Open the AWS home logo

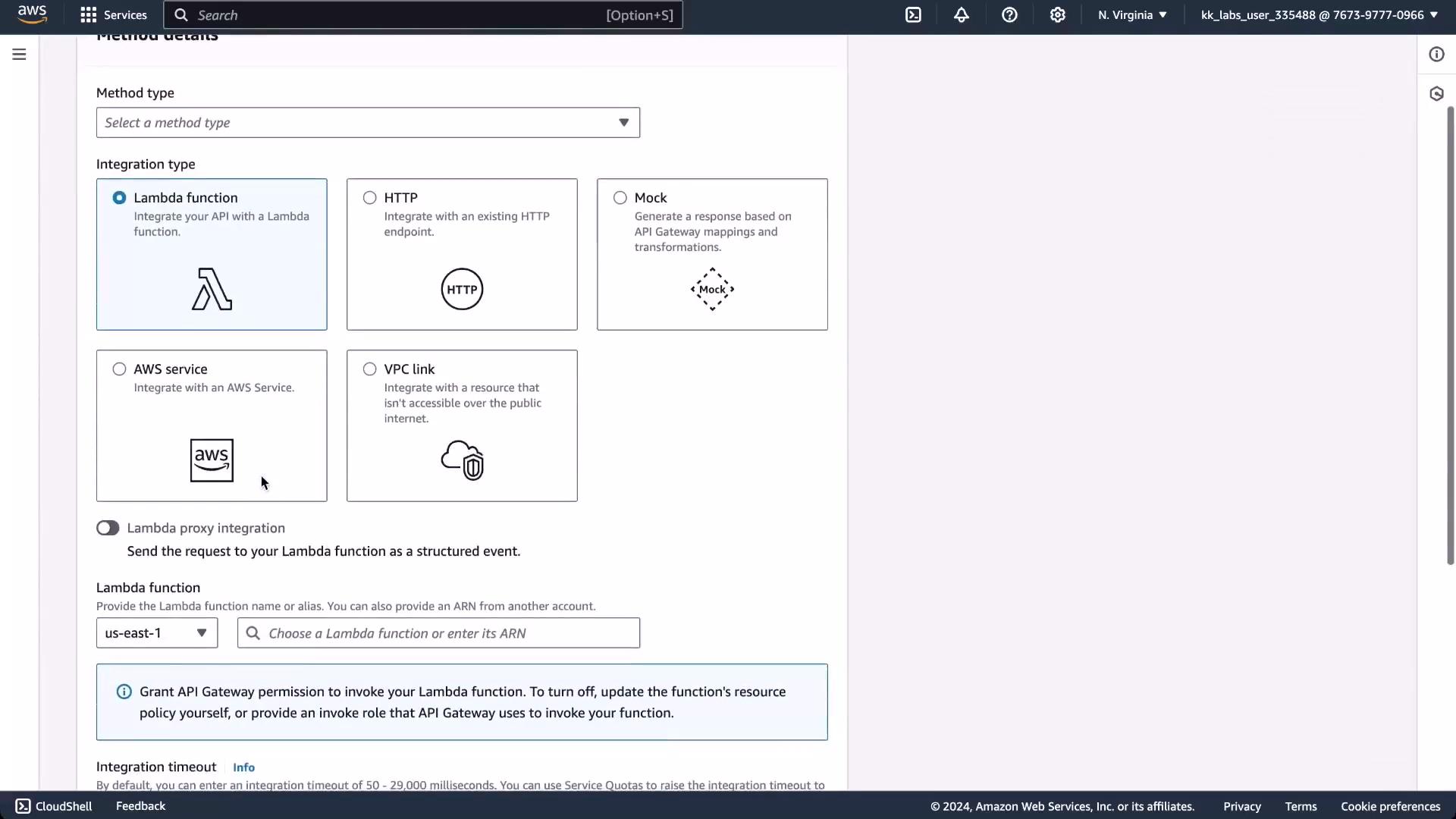click(x=32, y=14)
